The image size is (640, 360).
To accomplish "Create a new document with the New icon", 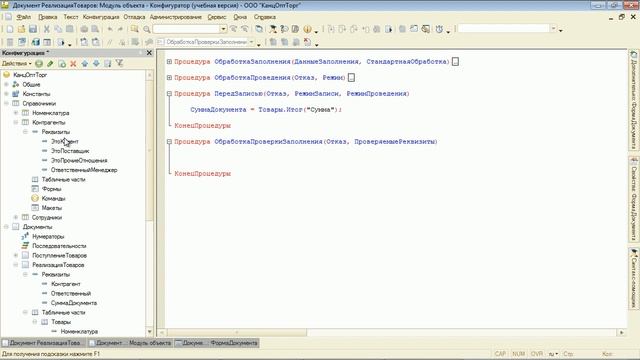I will point(10,29).
